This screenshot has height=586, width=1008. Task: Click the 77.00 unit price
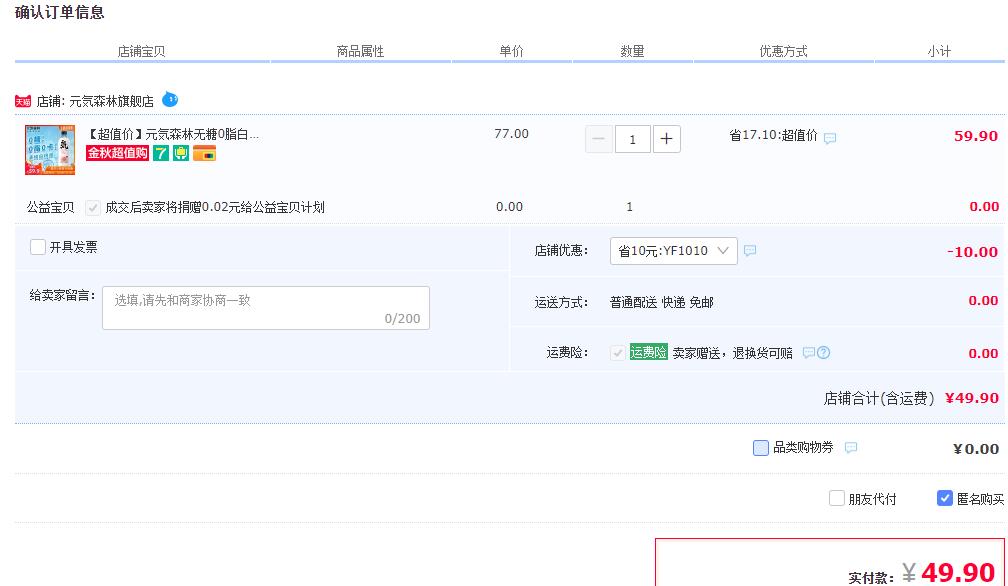[x=511, y=134]
